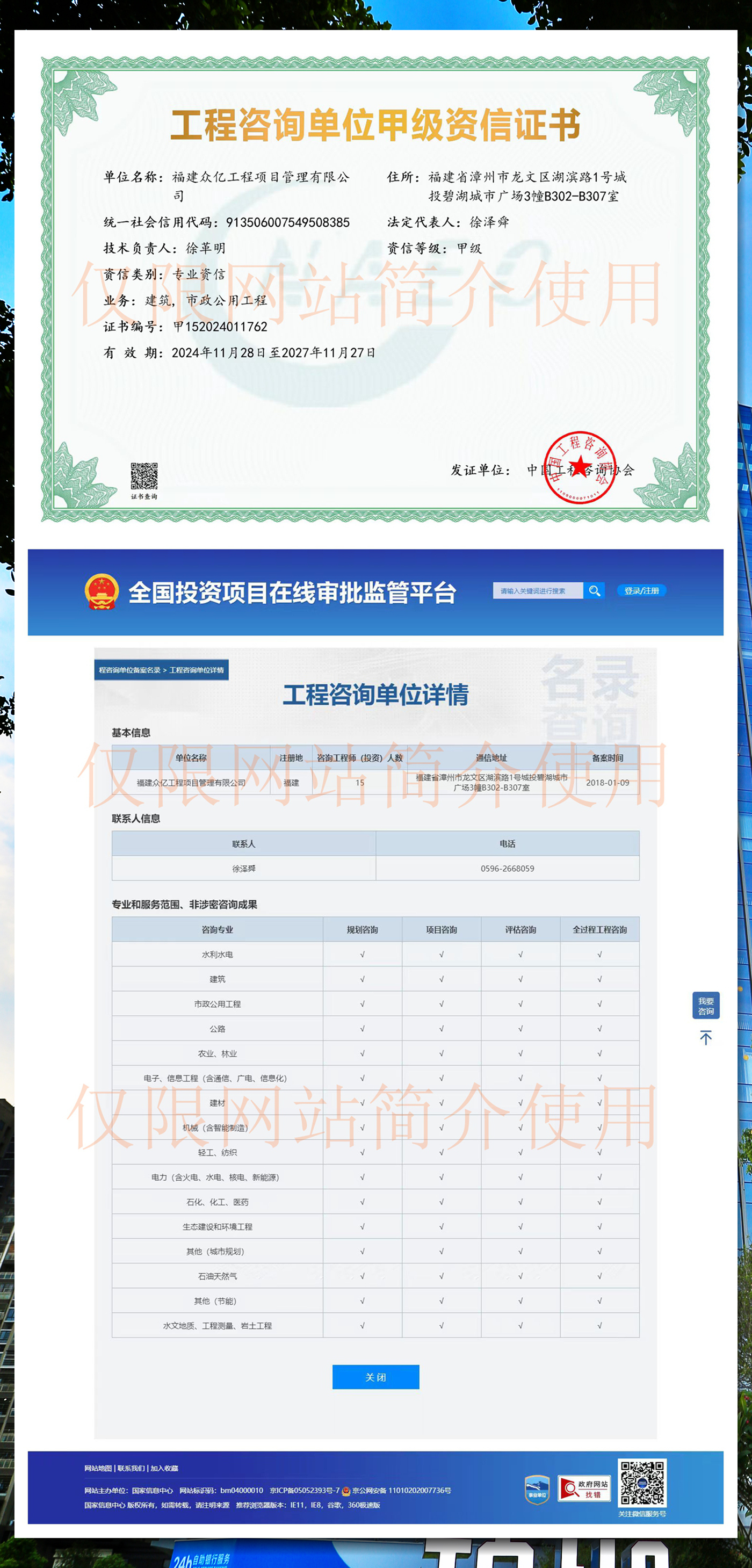Screen dimensions: 752x1568
Task: Click the 注册地 value 福建
Action: coord(291,783)
